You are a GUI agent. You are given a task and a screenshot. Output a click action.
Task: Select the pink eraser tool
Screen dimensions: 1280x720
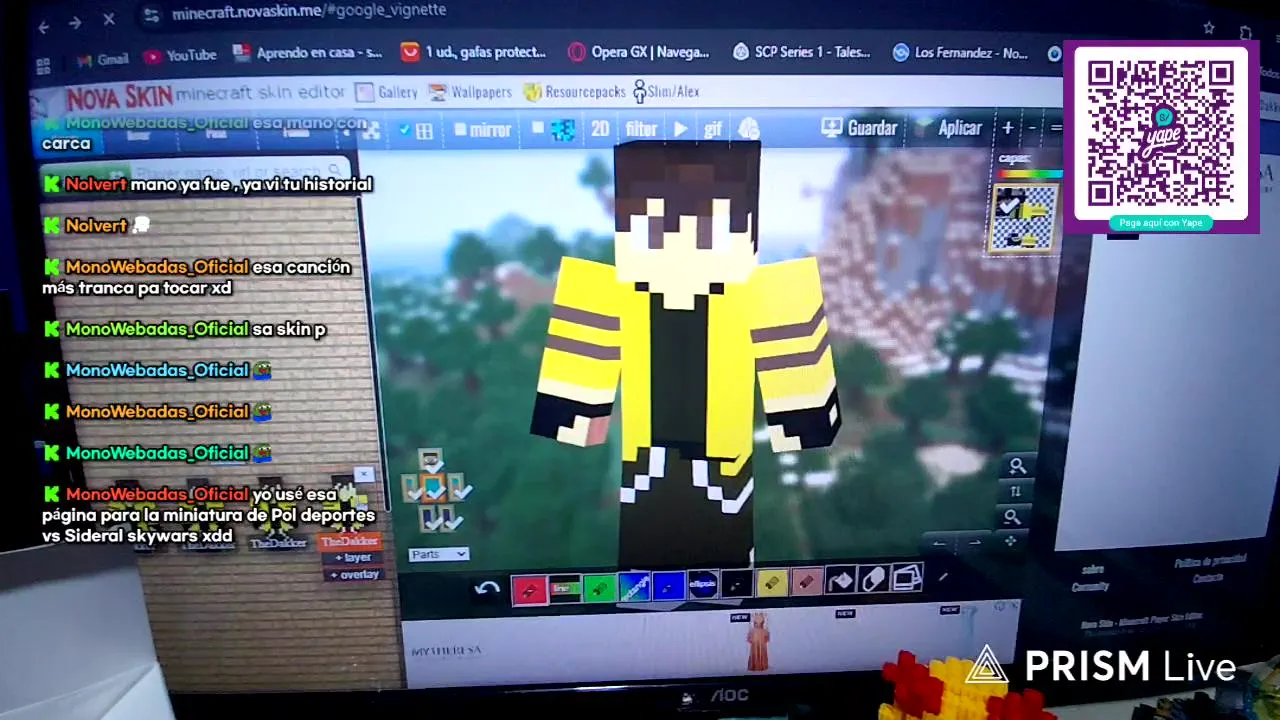(x=806, y=582)
